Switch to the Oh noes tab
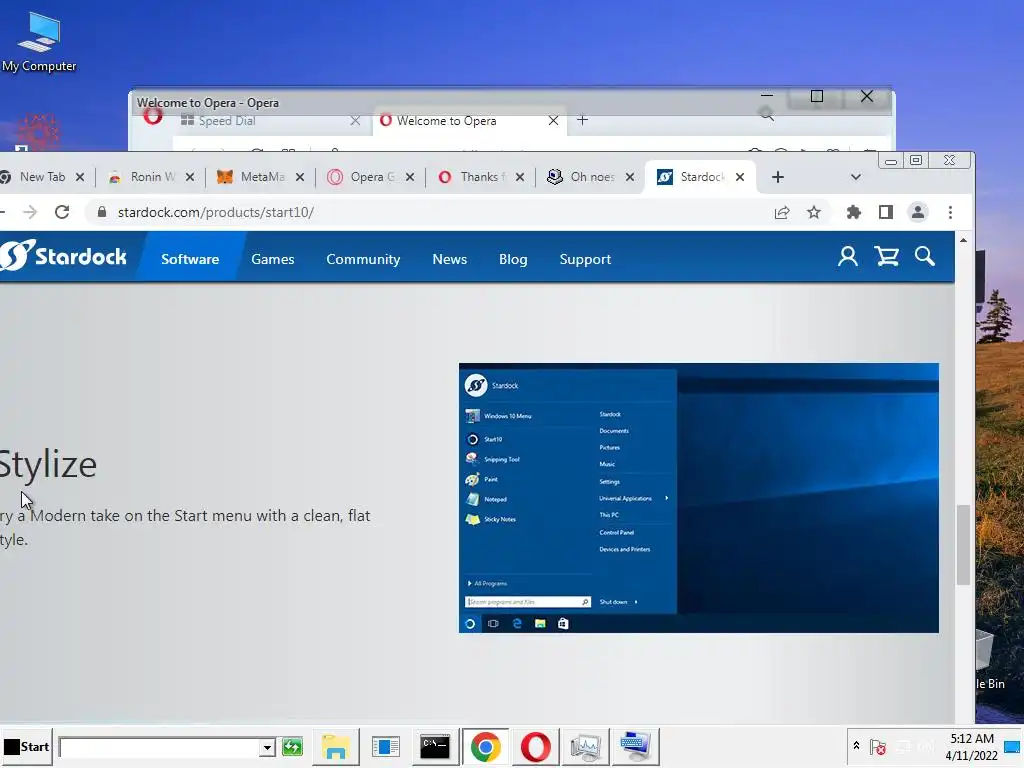Screen dimensions: 1024x768 (x=592, y=177)
